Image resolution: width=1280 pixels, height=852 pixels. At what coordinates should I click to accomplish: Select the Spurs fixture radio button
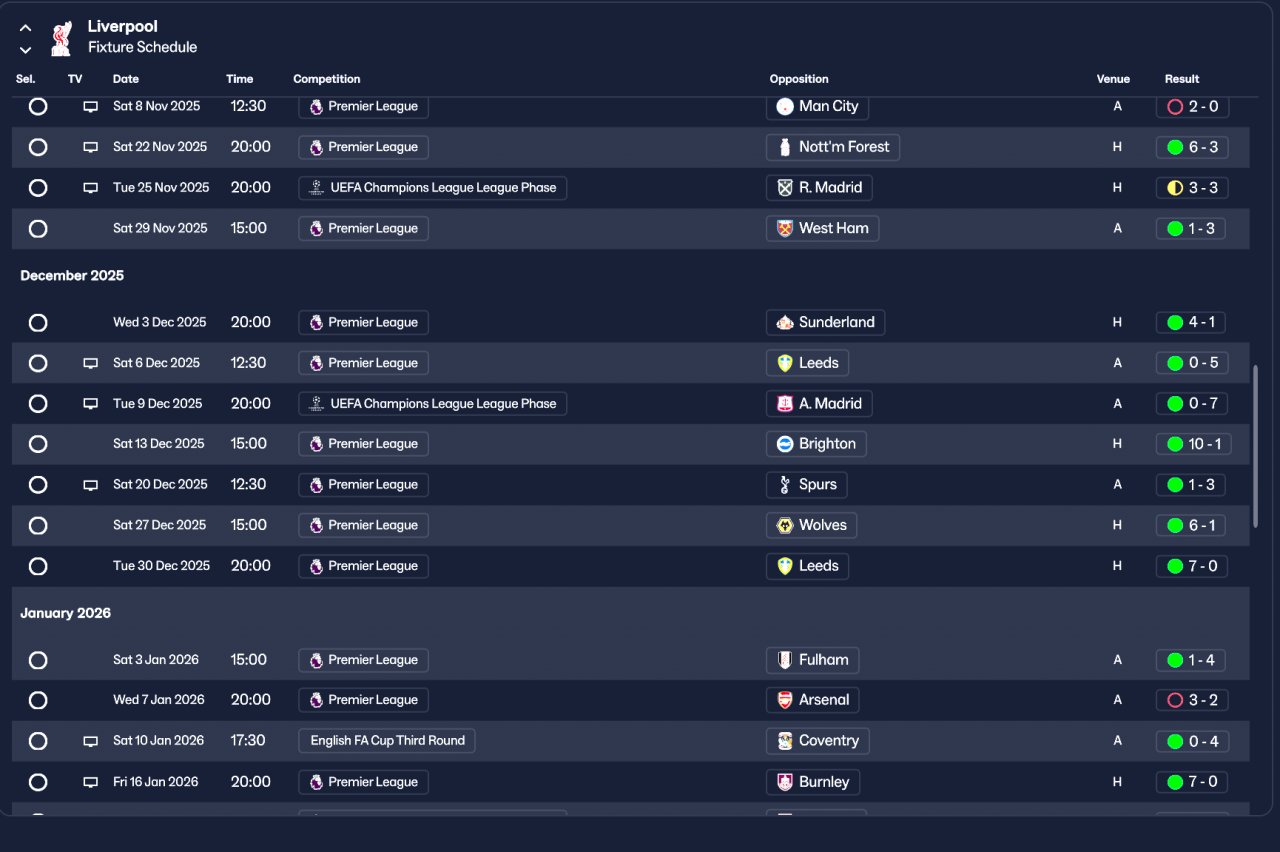[38, 485]
